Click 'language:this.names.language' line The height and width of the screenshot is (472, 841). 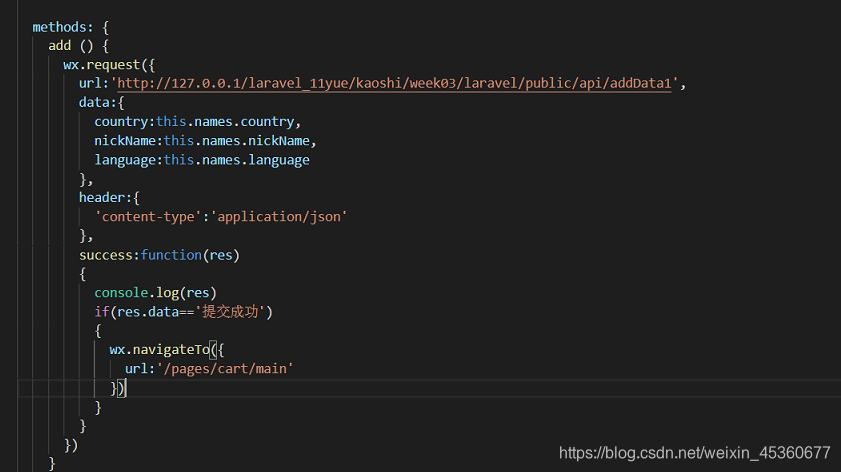click(202, 160)
